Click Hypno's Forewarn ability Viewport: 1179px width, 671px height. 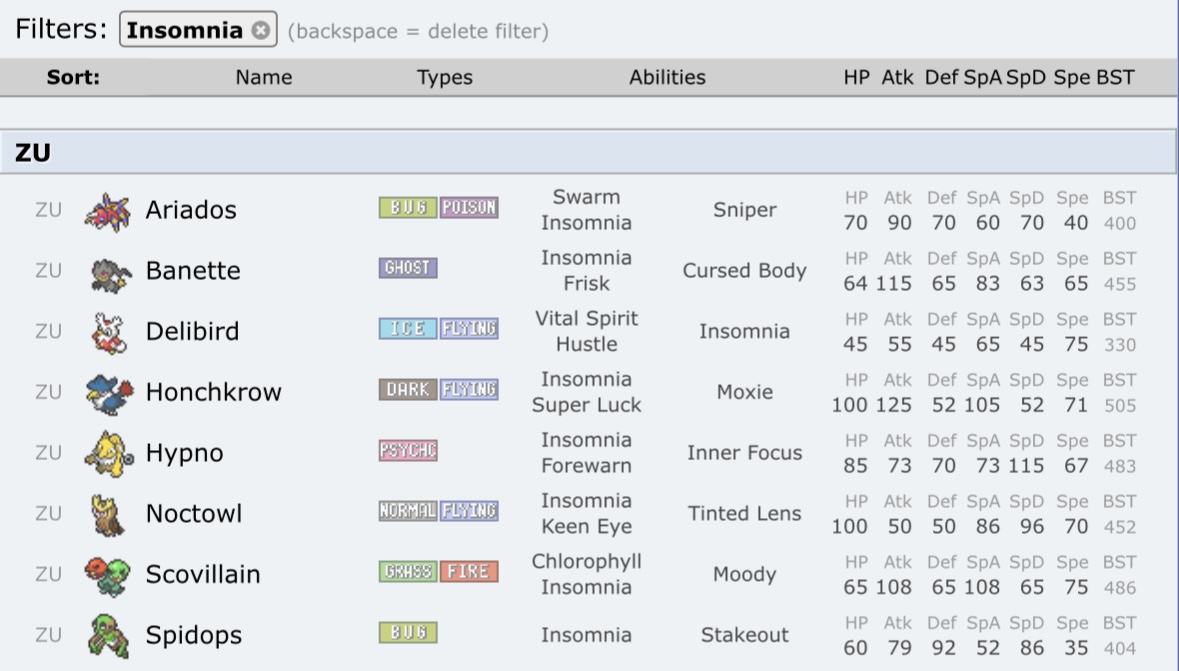pos(586,466)
